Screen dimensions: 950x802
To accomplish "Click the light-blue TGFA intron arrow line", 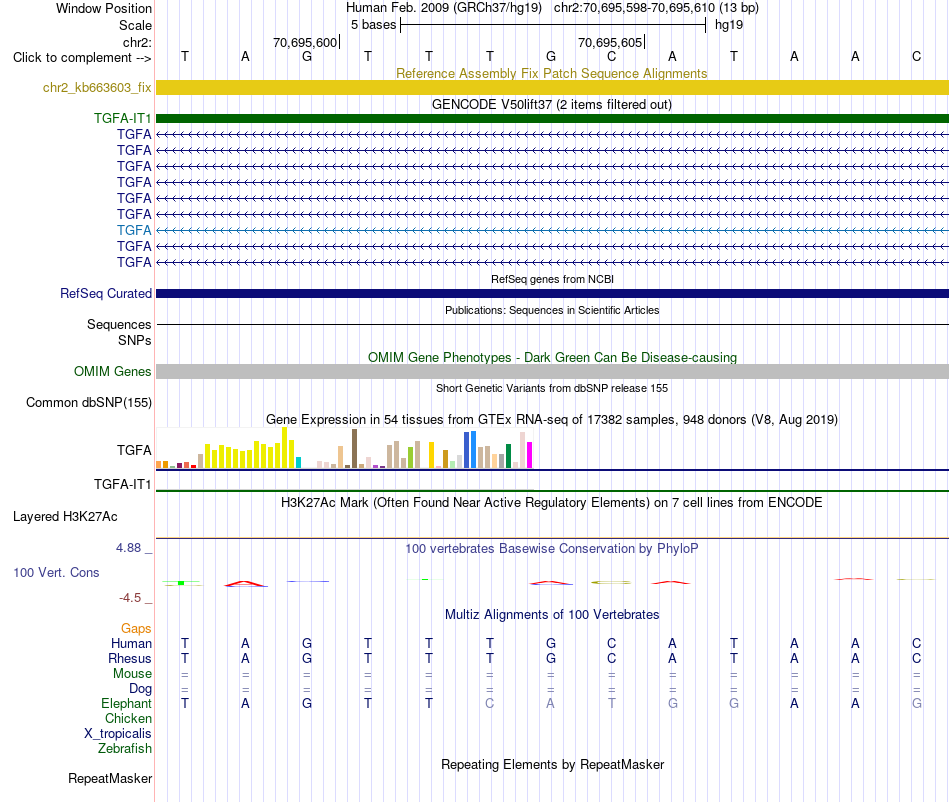I will point(552,230).
